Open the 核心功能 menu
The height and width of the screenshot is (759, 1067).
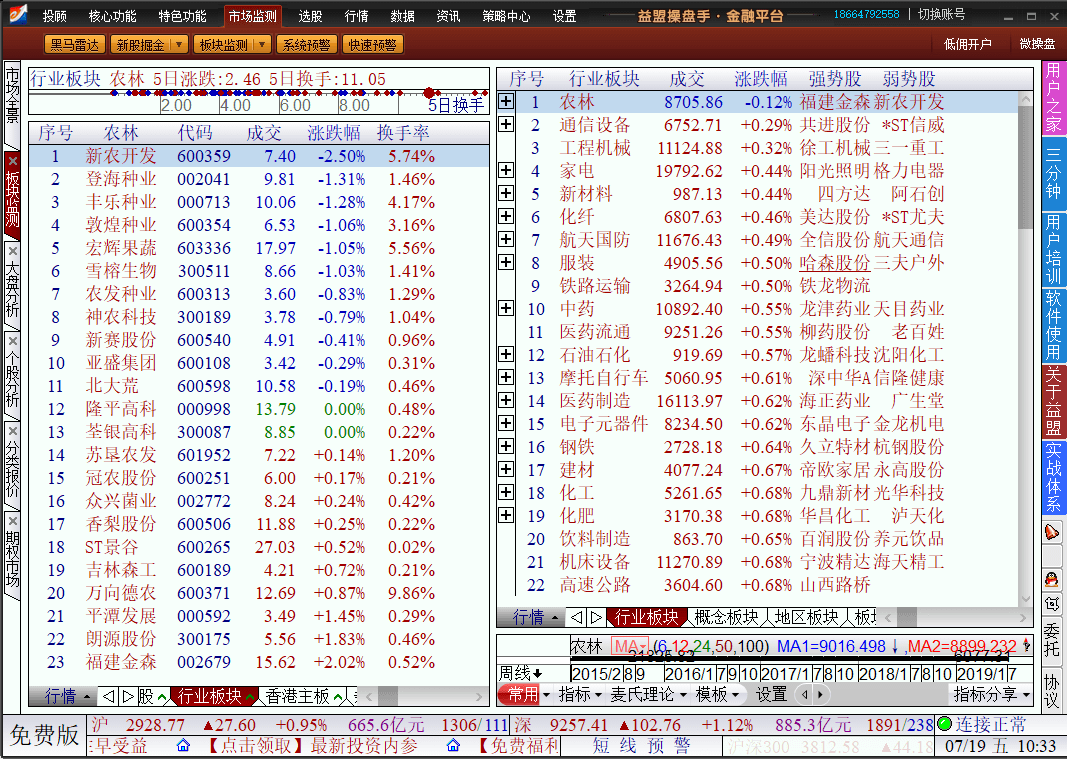point(112,16)
